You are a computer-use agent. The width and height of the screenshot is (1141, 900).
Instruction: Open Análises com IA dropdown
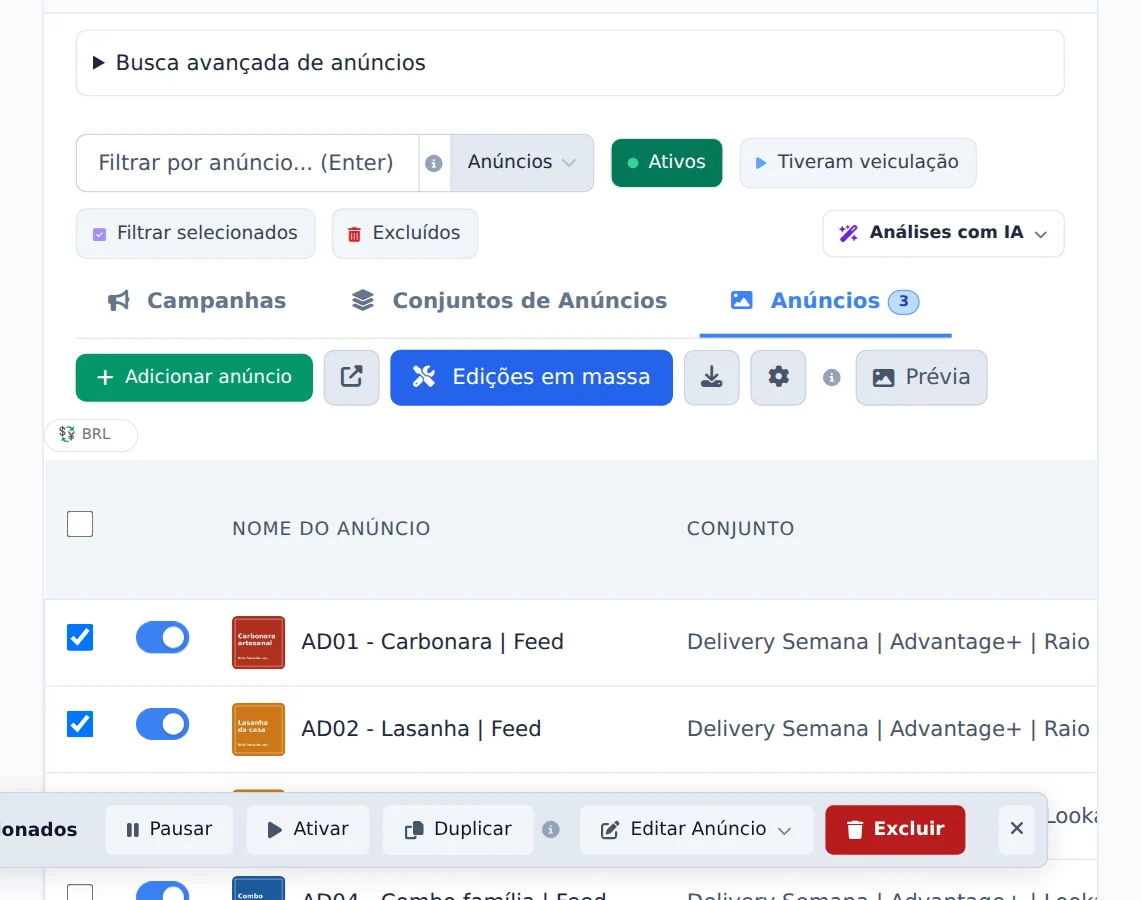(943, 233)
